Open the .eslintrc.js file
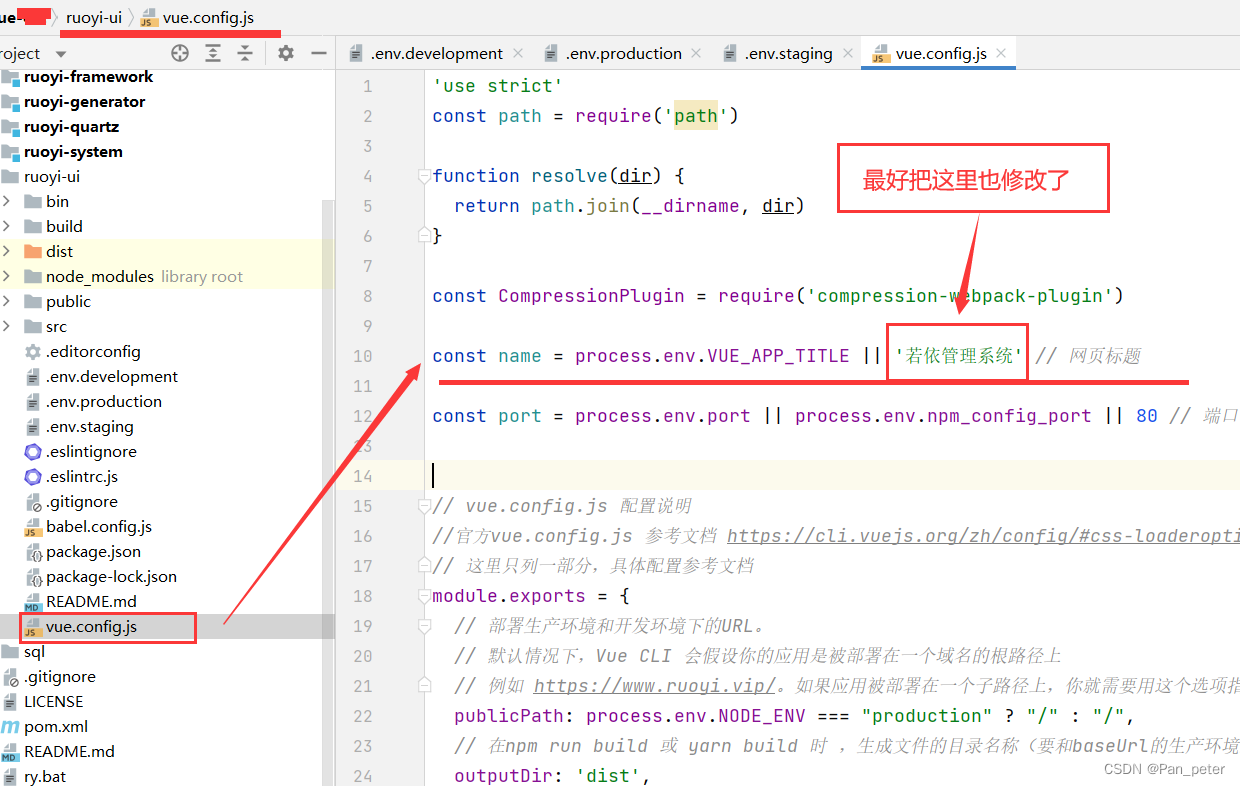The image size is (1240, 786). click(x=82, y=476)
